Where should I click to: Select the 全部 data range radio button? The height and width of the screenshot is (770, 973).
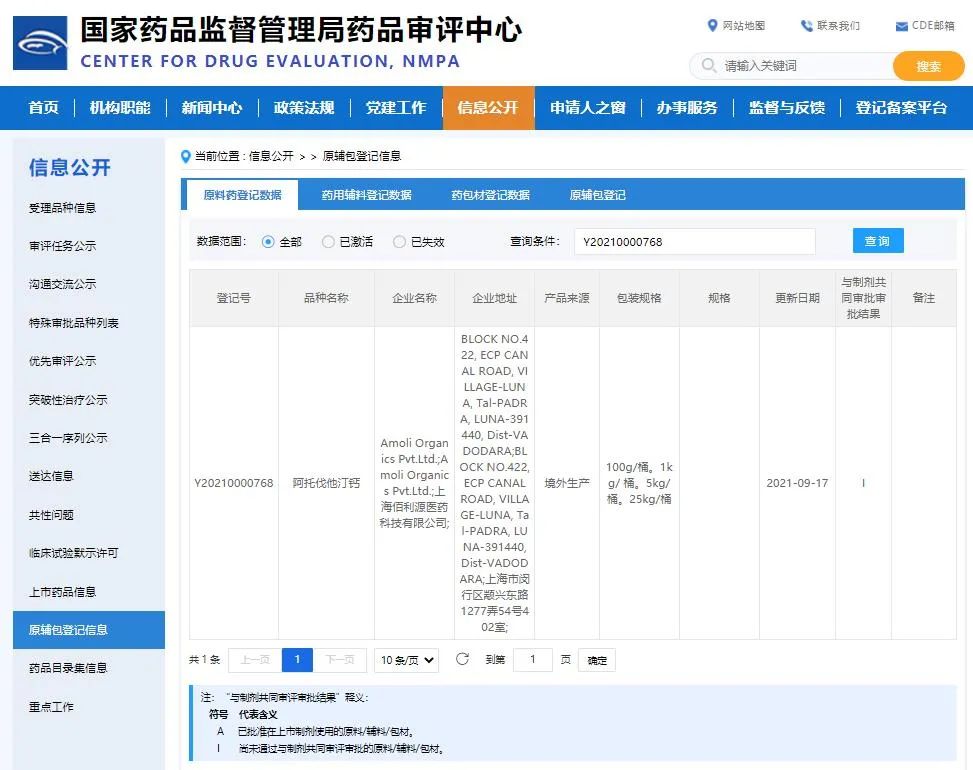click(x=268, y=242)
